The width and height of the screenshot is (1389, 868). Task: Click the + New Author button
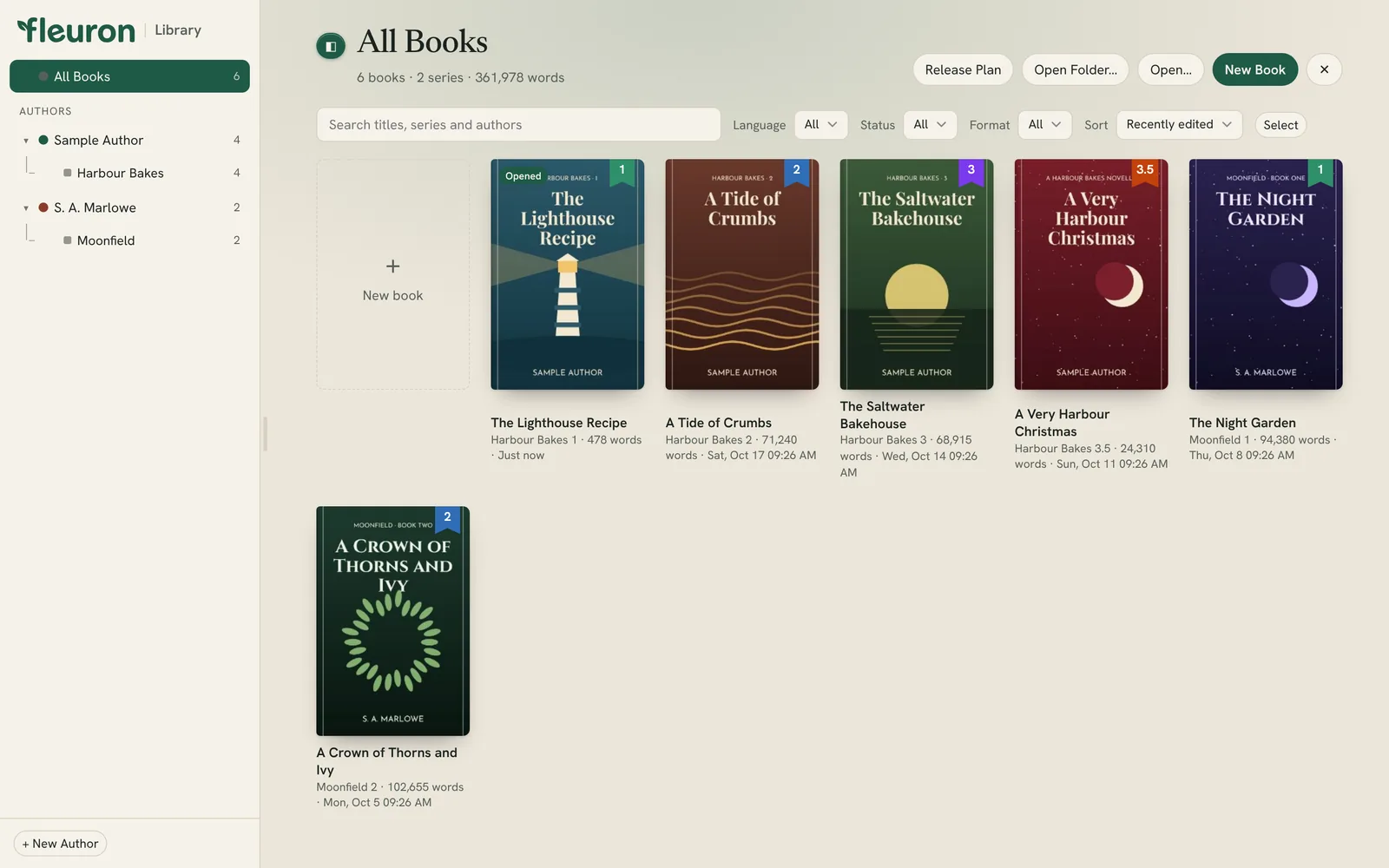click(60, 844)
